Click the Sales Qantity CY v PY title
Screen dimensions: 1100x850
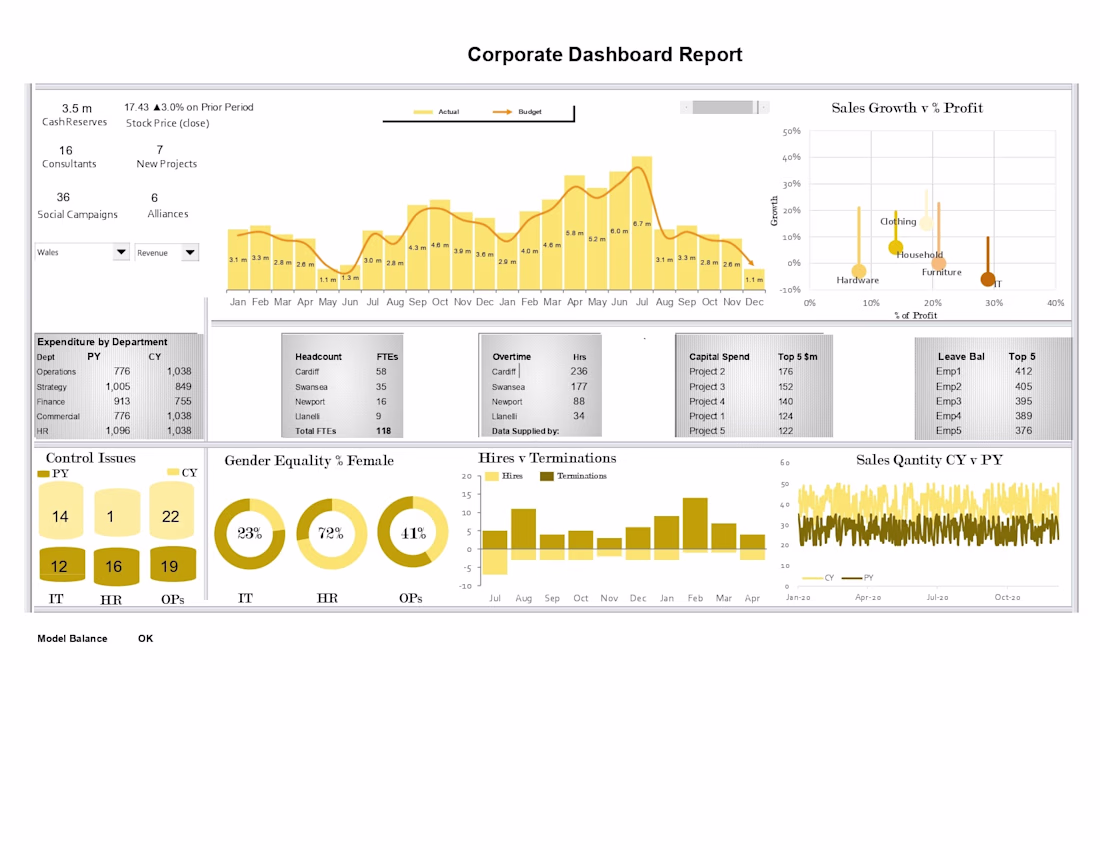point(929,460)
